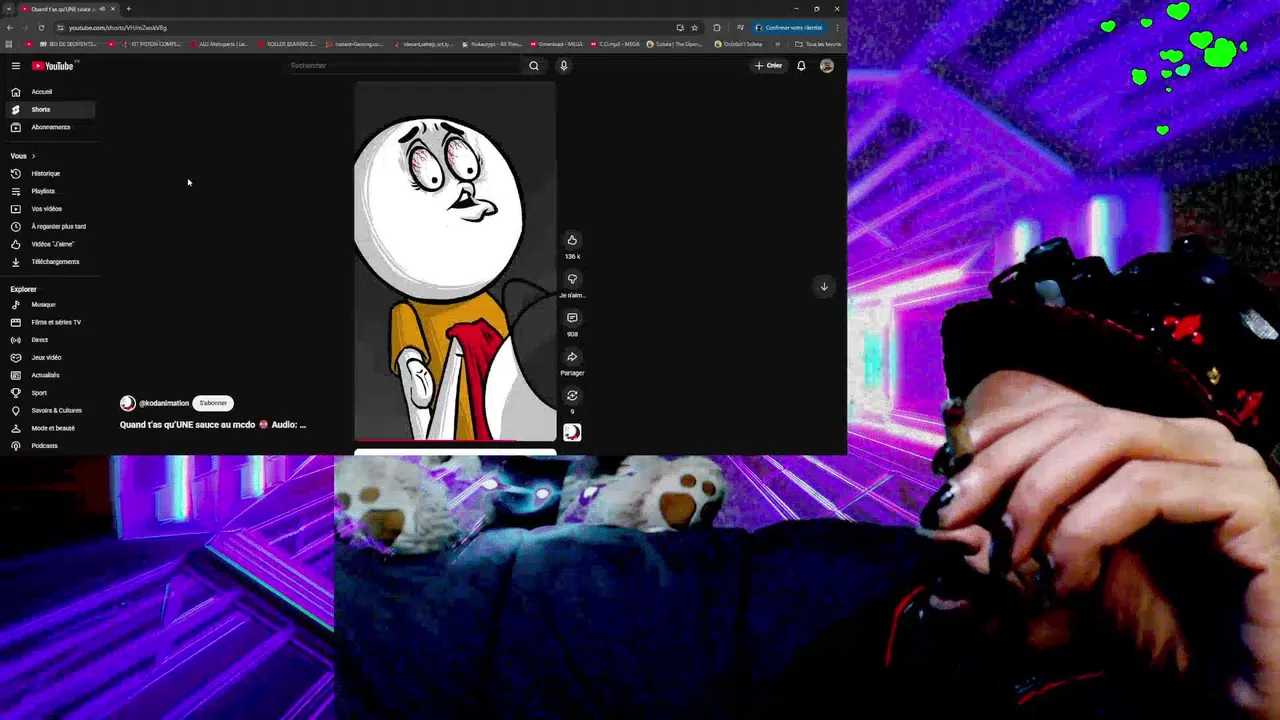The image size is (1280, 720).
Task: Click the YouTube logo
Action: pos(53,66)
